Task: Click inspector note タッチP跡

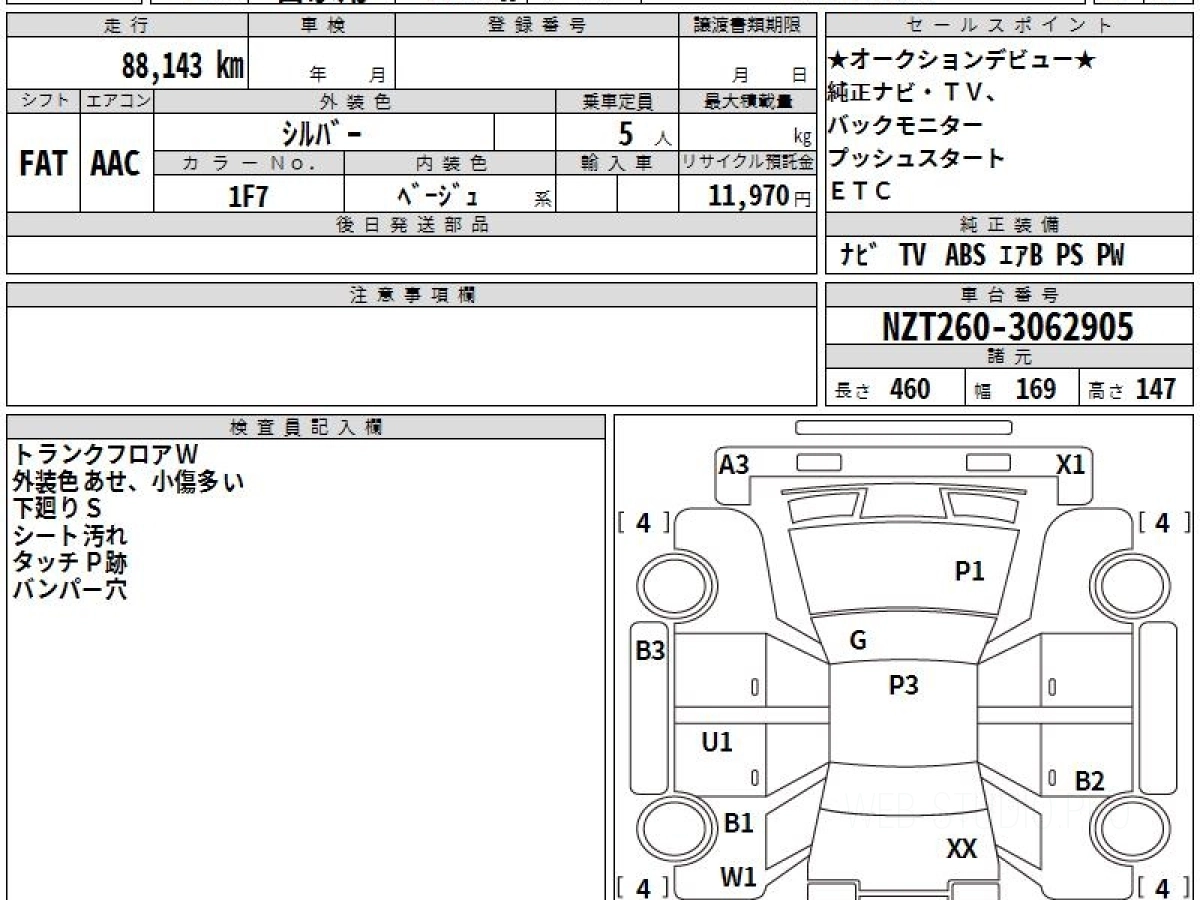Action: point(70,563)
